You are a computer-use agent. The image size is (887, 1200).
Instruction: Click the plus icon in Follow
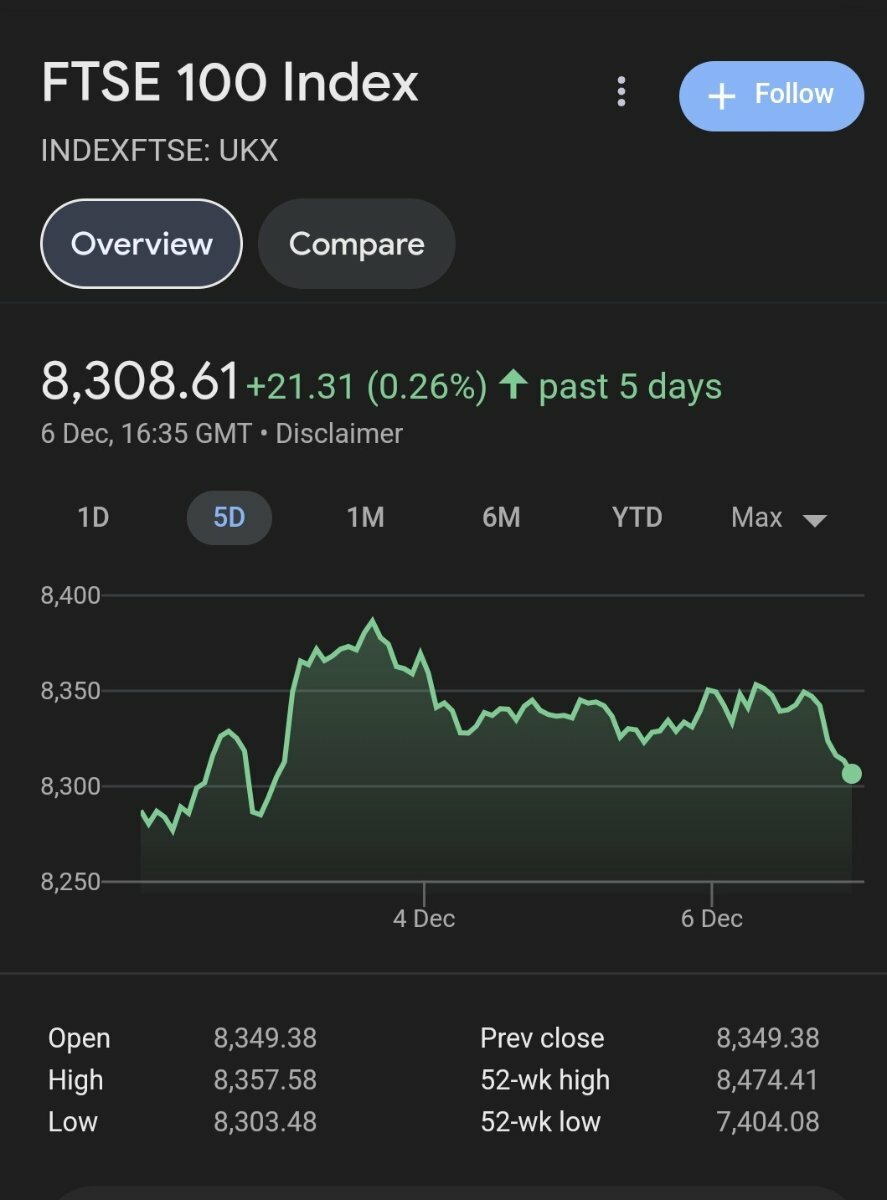(721, 95)
